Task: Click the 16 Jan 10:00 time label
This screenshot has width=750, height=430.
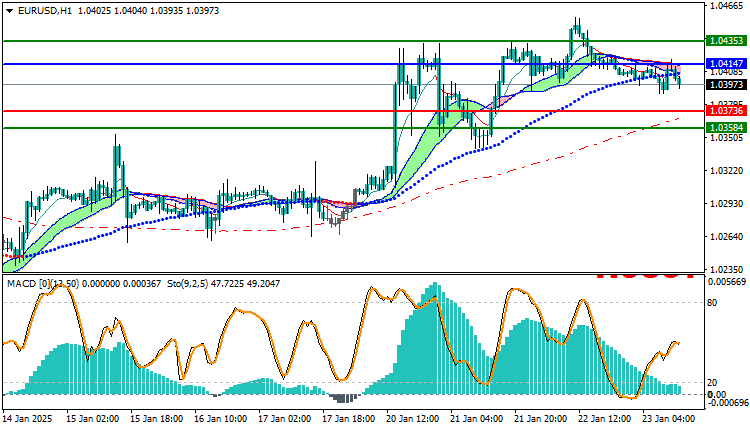Action: 221,419
